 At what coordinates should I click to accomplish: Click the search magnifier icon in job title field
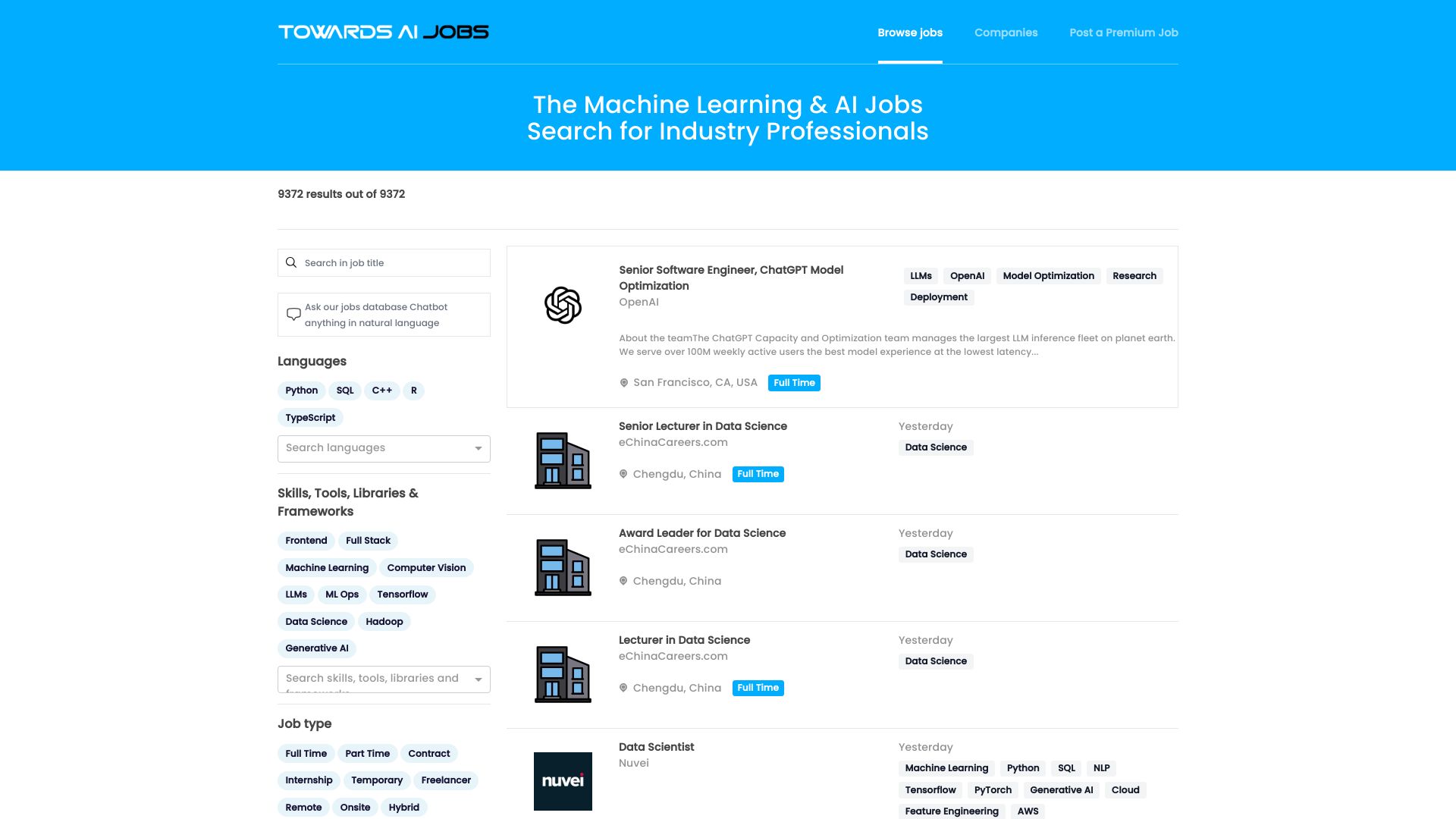pyautogui.click(x=291, y=262)
